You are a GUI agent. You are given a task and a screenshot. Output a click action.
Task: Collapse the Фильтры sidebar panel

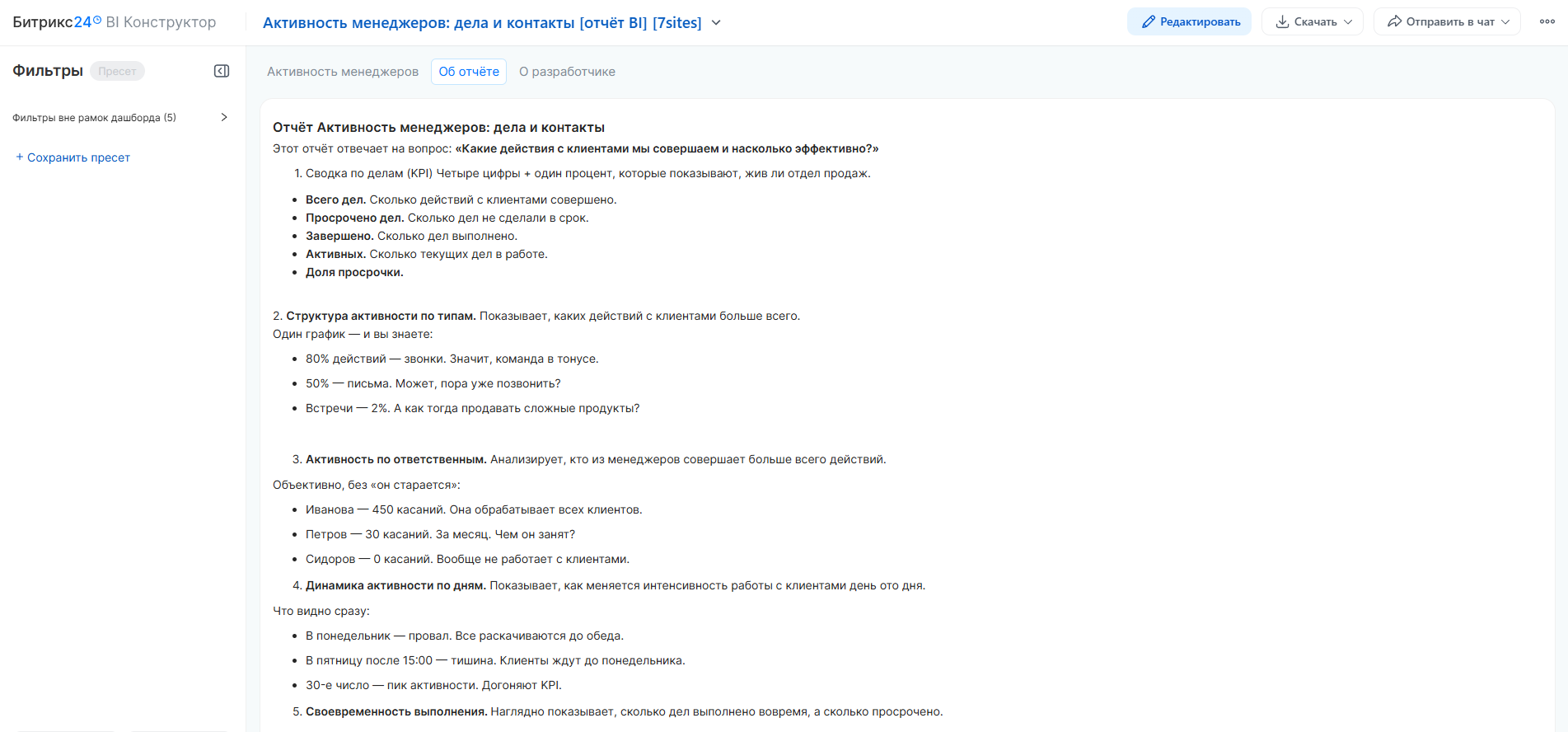[x=222, y=71]
